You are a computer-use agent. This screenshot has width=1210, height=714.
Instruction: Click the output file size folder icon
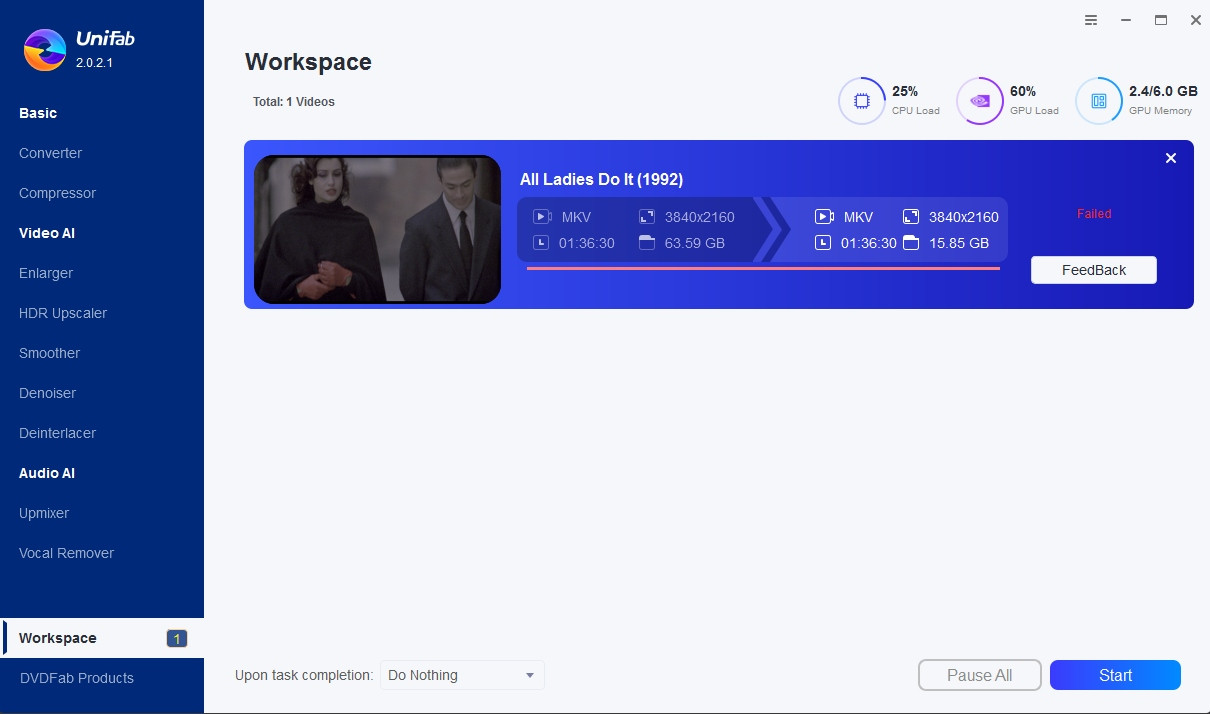pyautogui.click(x=911, y=243)
